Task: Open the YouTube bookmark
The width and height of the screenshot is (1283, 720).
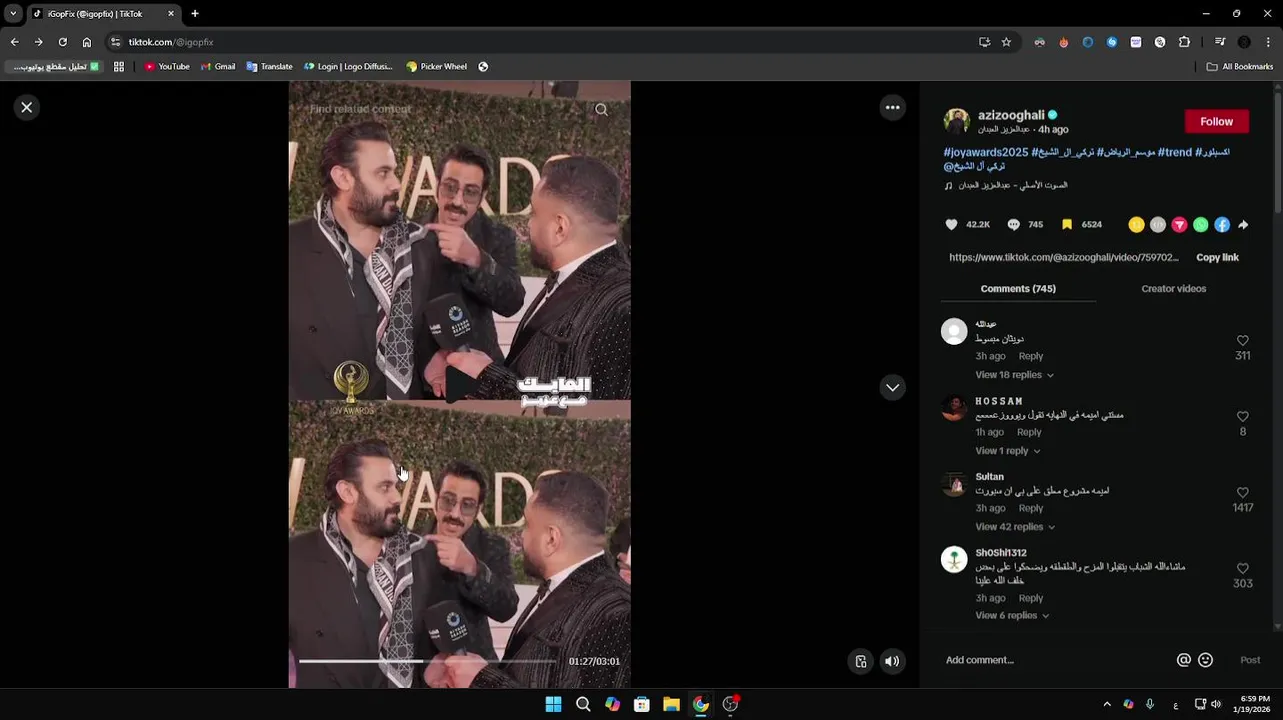Action: click(167, 66)
